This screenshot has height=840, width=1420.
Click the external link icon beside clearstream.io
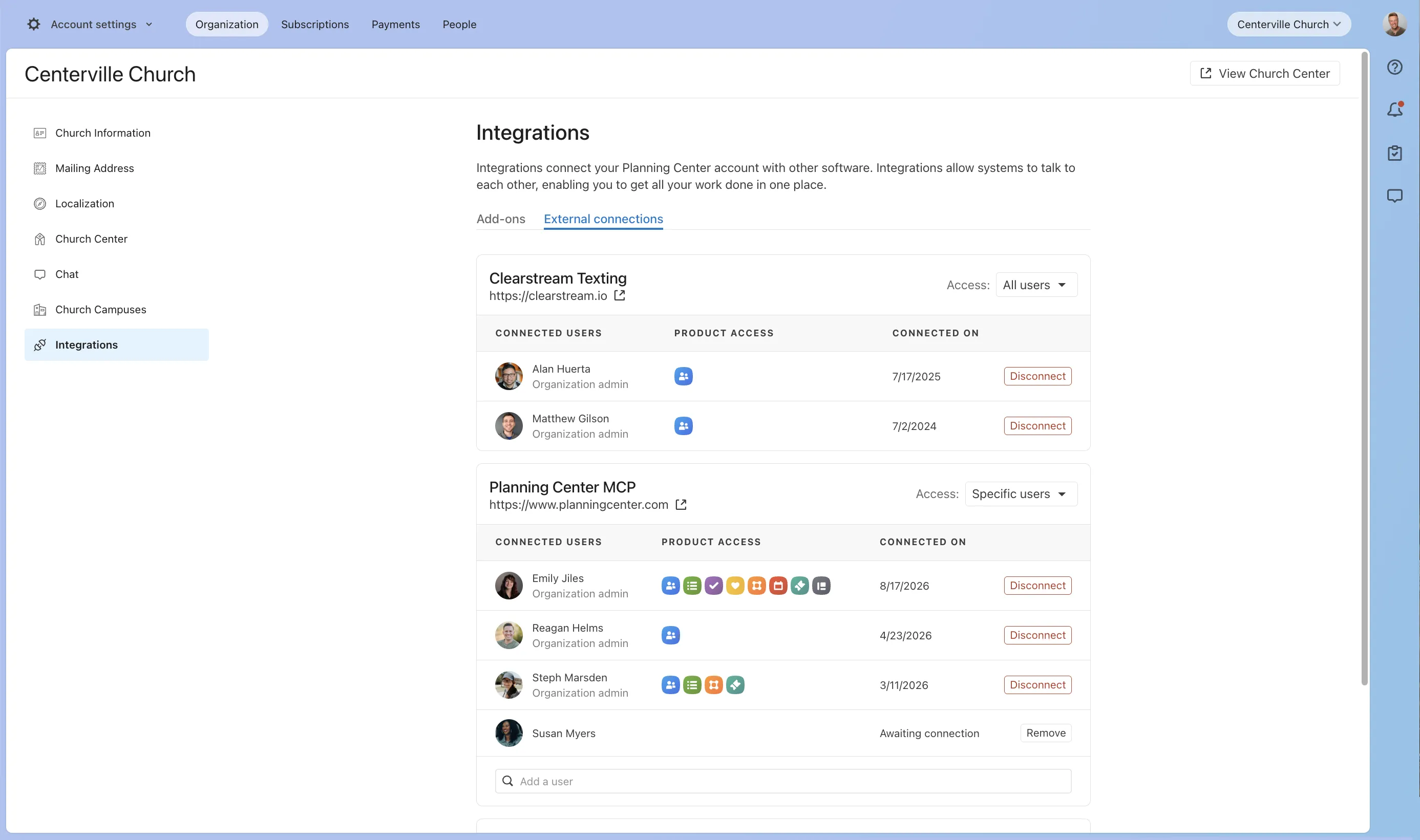[620, 295]
